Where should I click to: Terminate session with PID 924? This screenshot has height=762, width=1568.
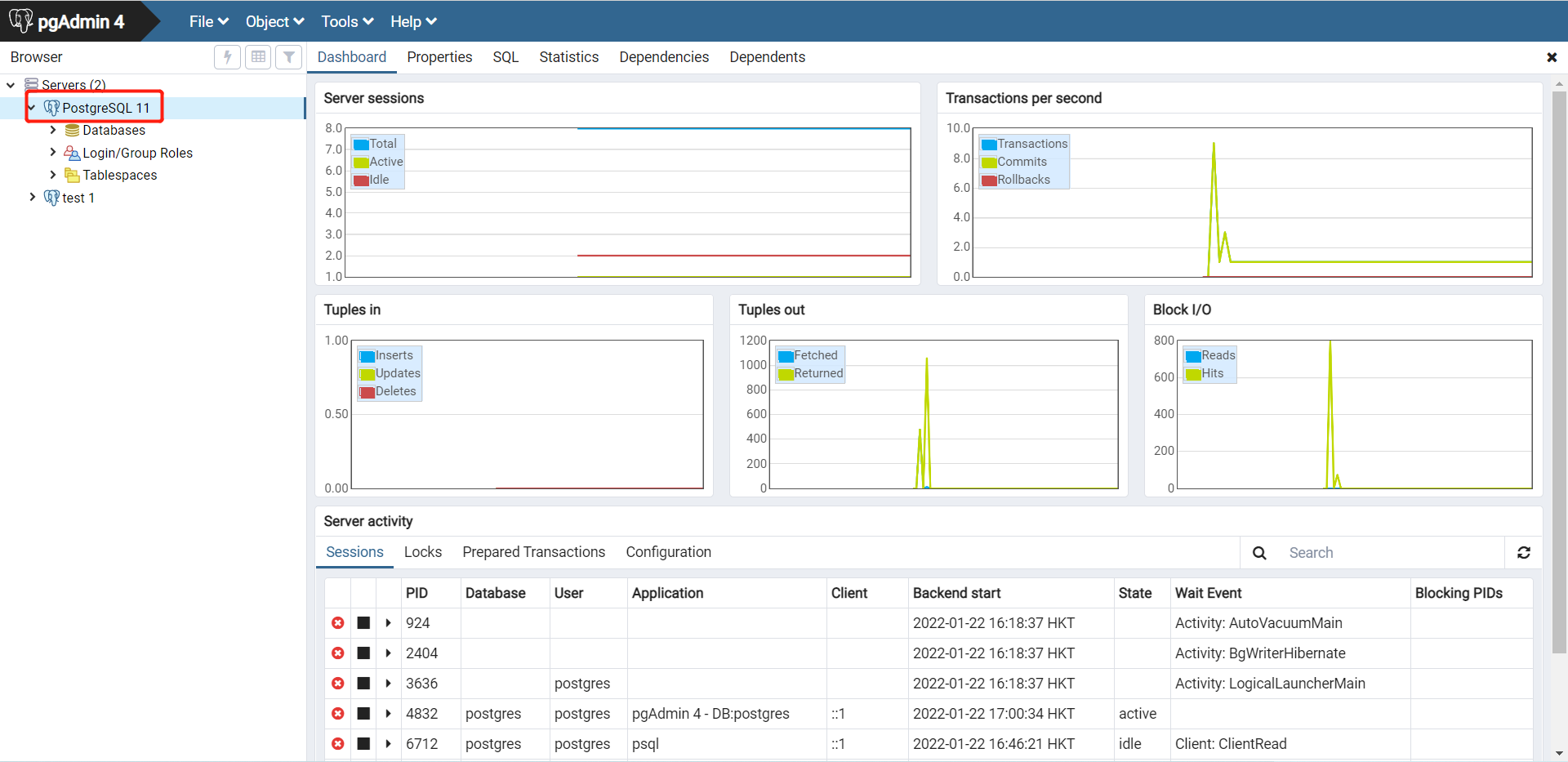click(x=338, y=623)
